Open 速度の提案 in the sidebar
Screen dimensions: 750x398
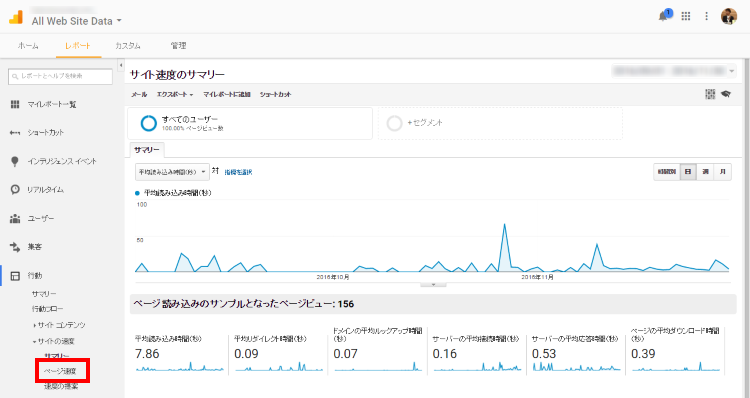[x=61, y=386]
